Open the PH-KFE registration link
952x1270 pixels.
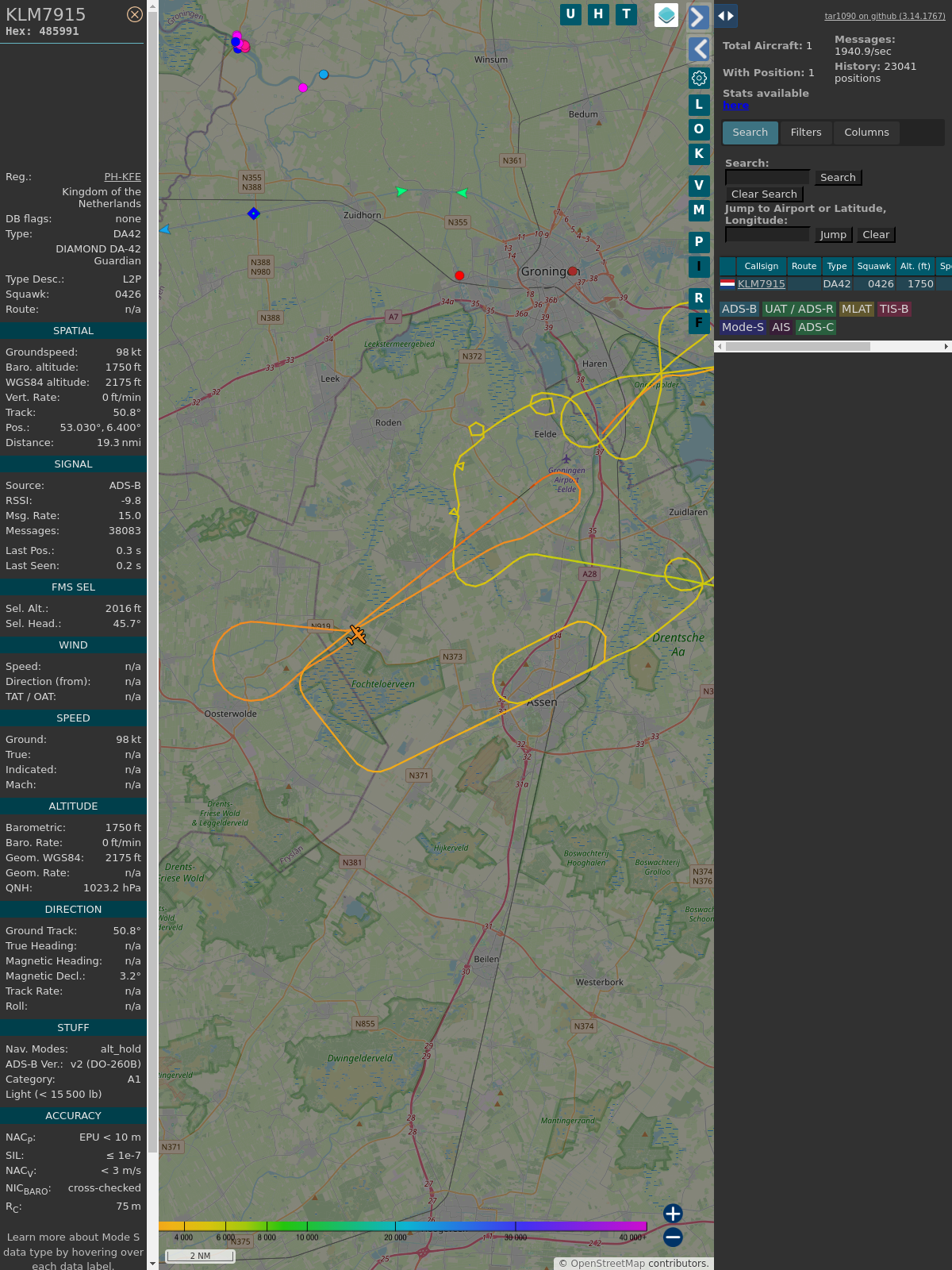[122, 177]
